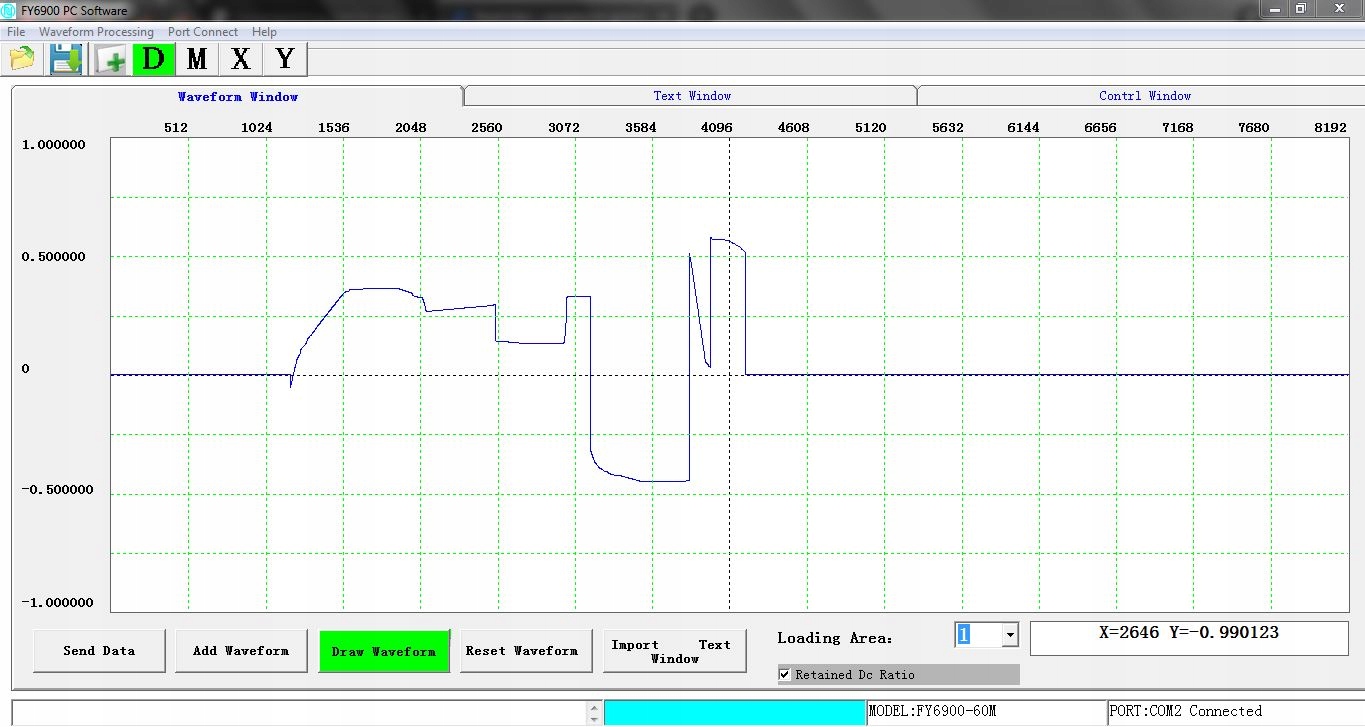
Task: Click the FY6900 application icon in title bar
Action: (9, 10)
